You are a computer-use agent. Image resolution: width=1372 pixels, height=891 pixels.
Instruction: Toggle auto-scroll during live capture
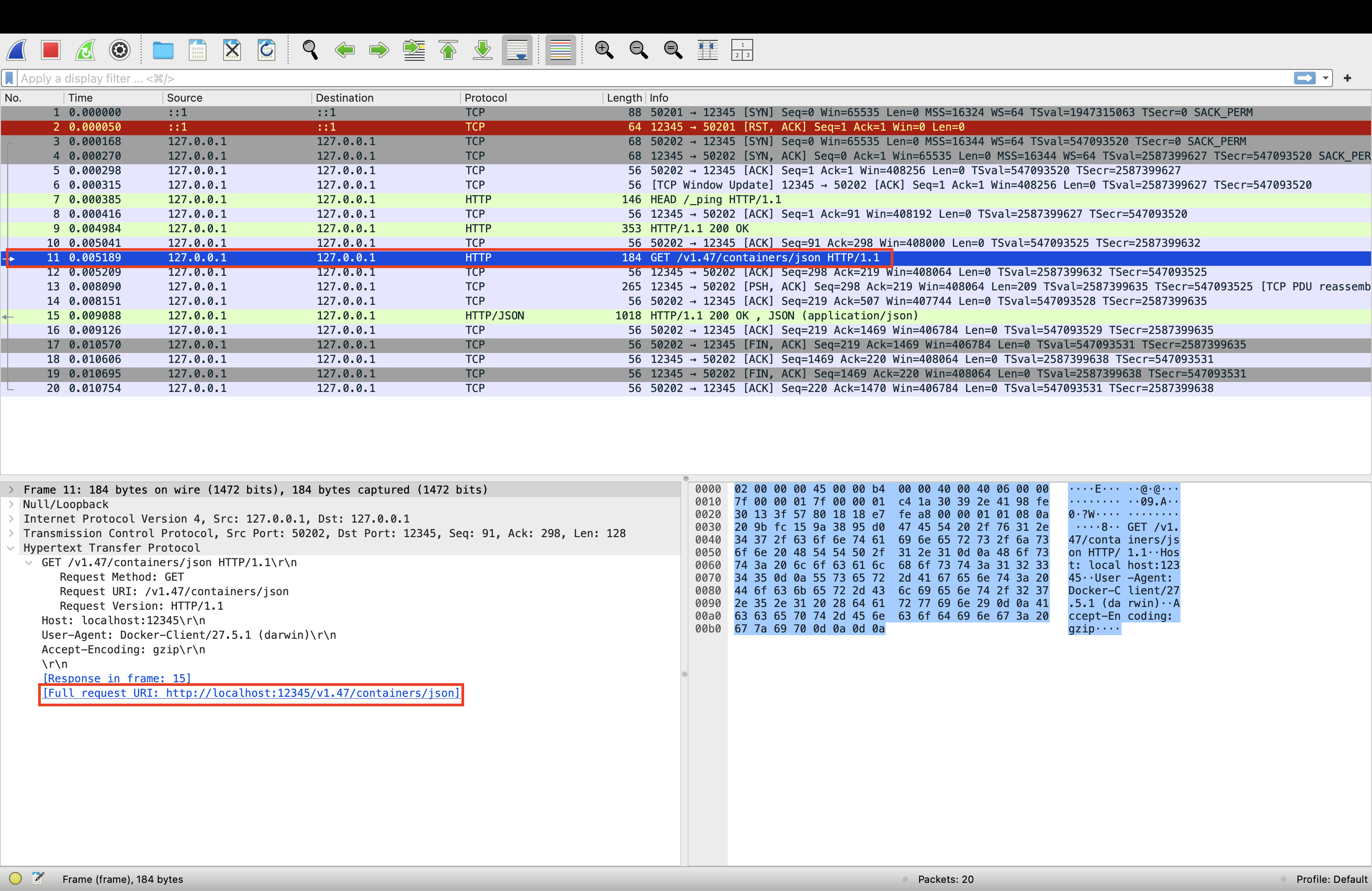pos(517,50)
